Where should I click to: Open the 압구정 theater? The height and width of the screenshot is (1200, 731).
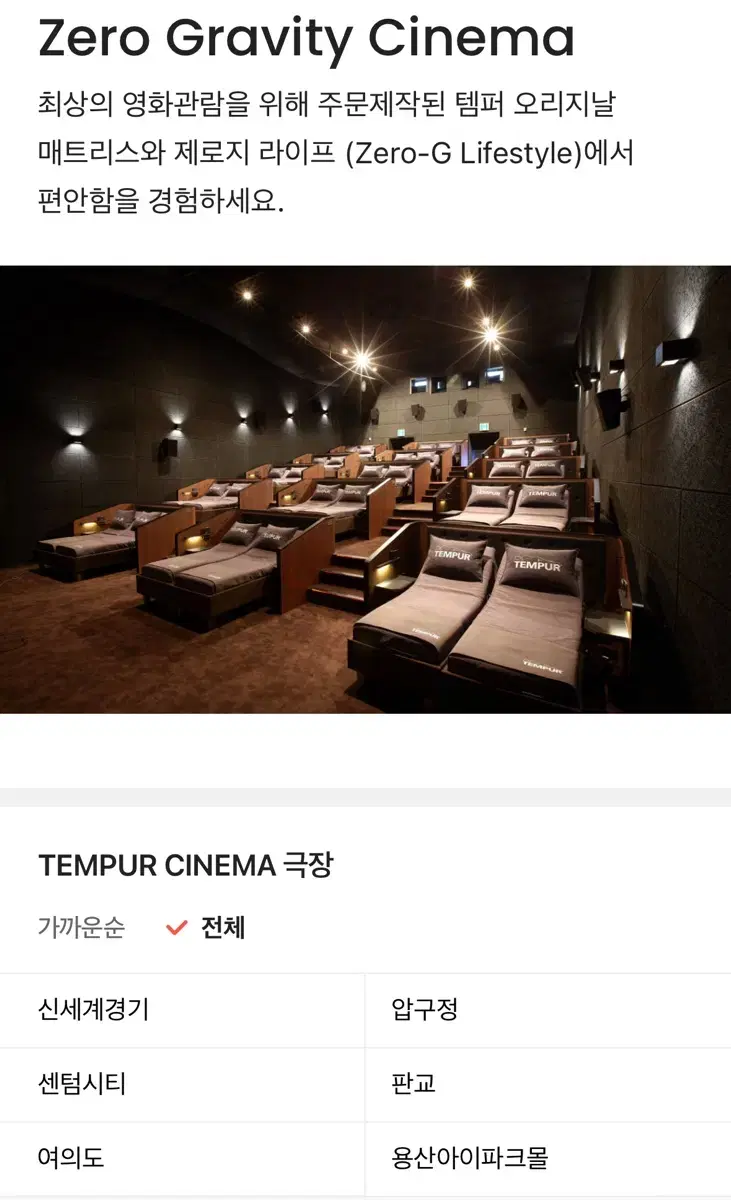pyautogui.click(x=548, y=1010)
